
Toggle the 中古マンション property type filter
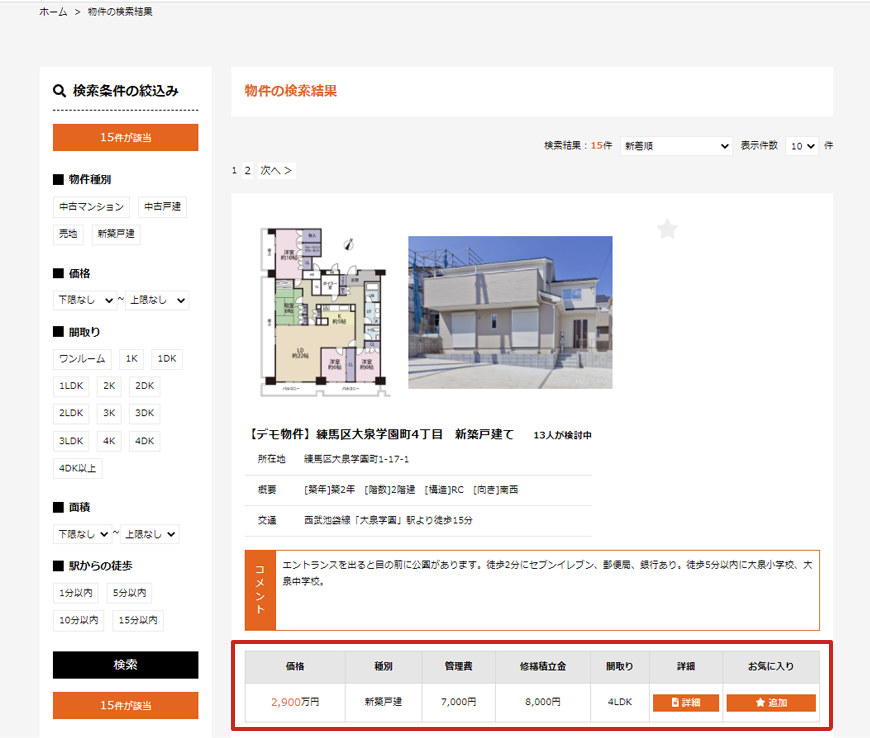pyautogui.click(x=91, y=207)
